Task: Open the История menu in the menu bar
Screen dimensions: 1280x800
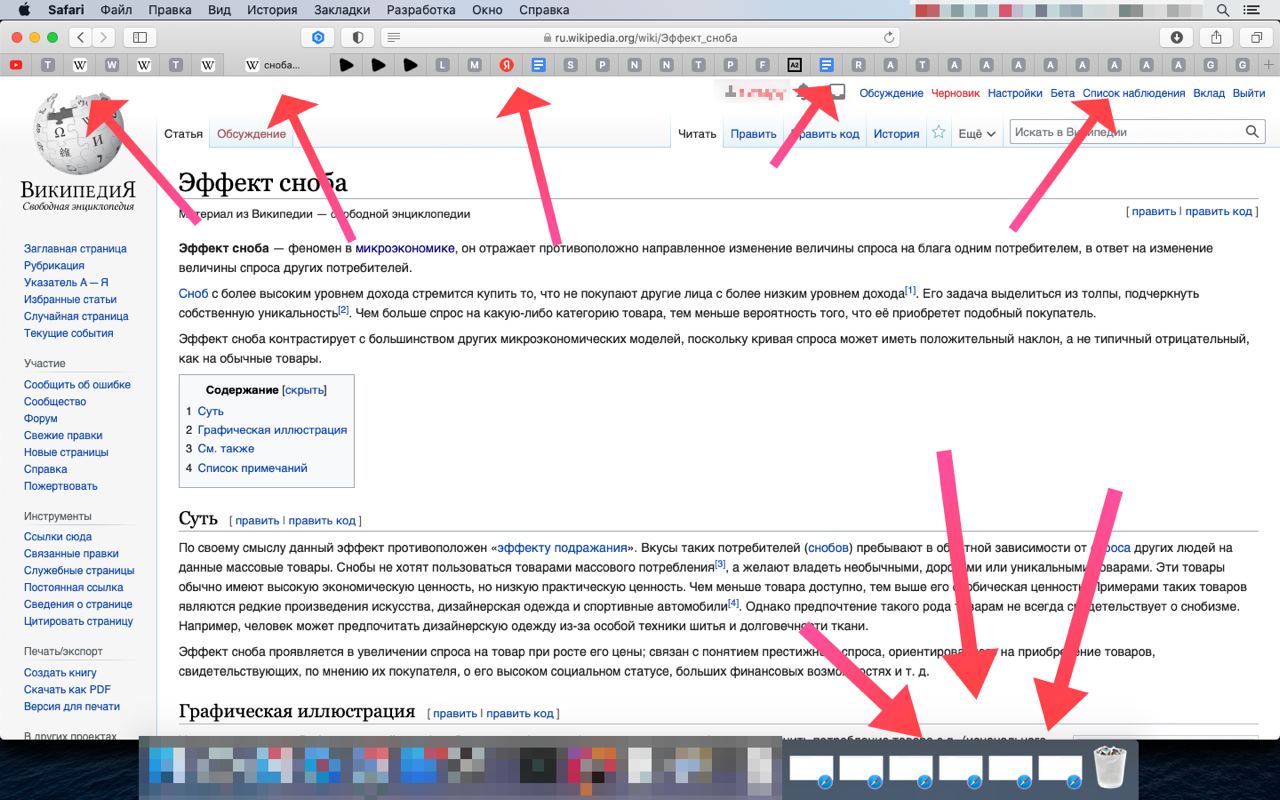Action: [x=272, y=10]
